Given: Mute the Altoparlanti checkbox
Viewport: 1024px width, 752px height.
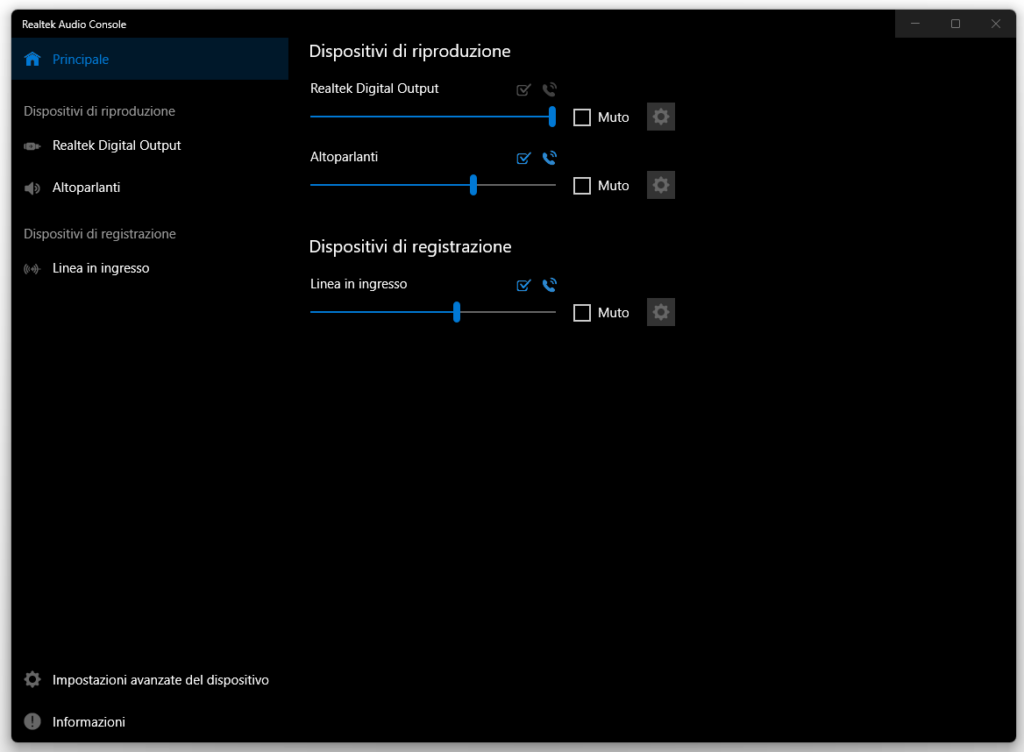Looking at the screenshot, I should [582, 186].
